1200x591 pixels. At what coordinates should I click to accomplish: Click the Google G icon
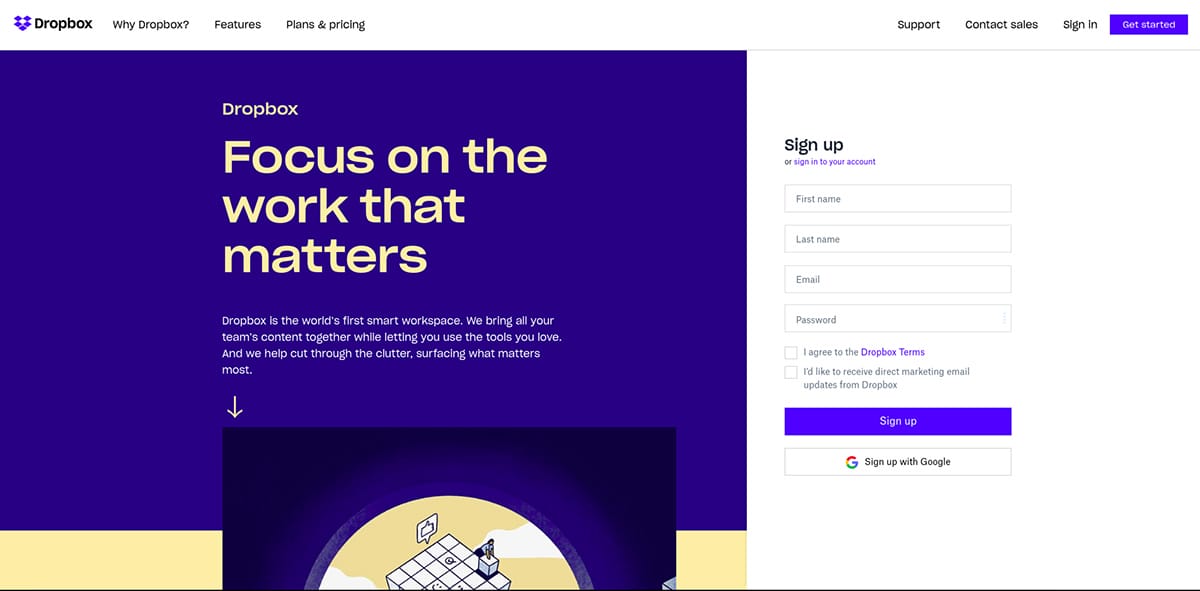[852, 462]
